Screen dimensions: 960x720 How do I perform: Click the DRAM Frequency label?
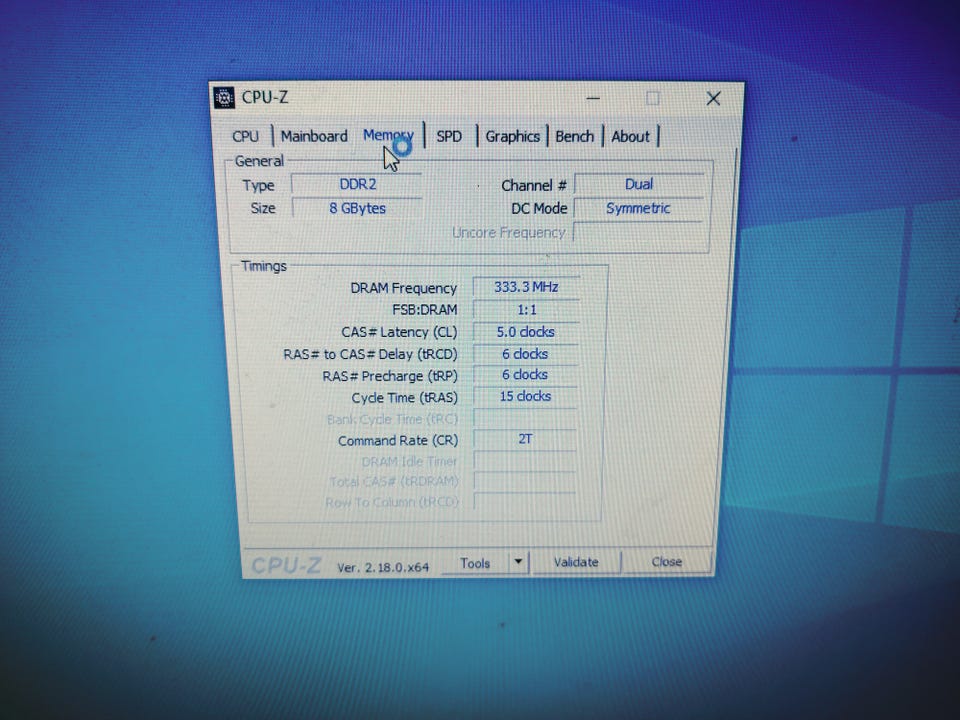click(403, 288)
